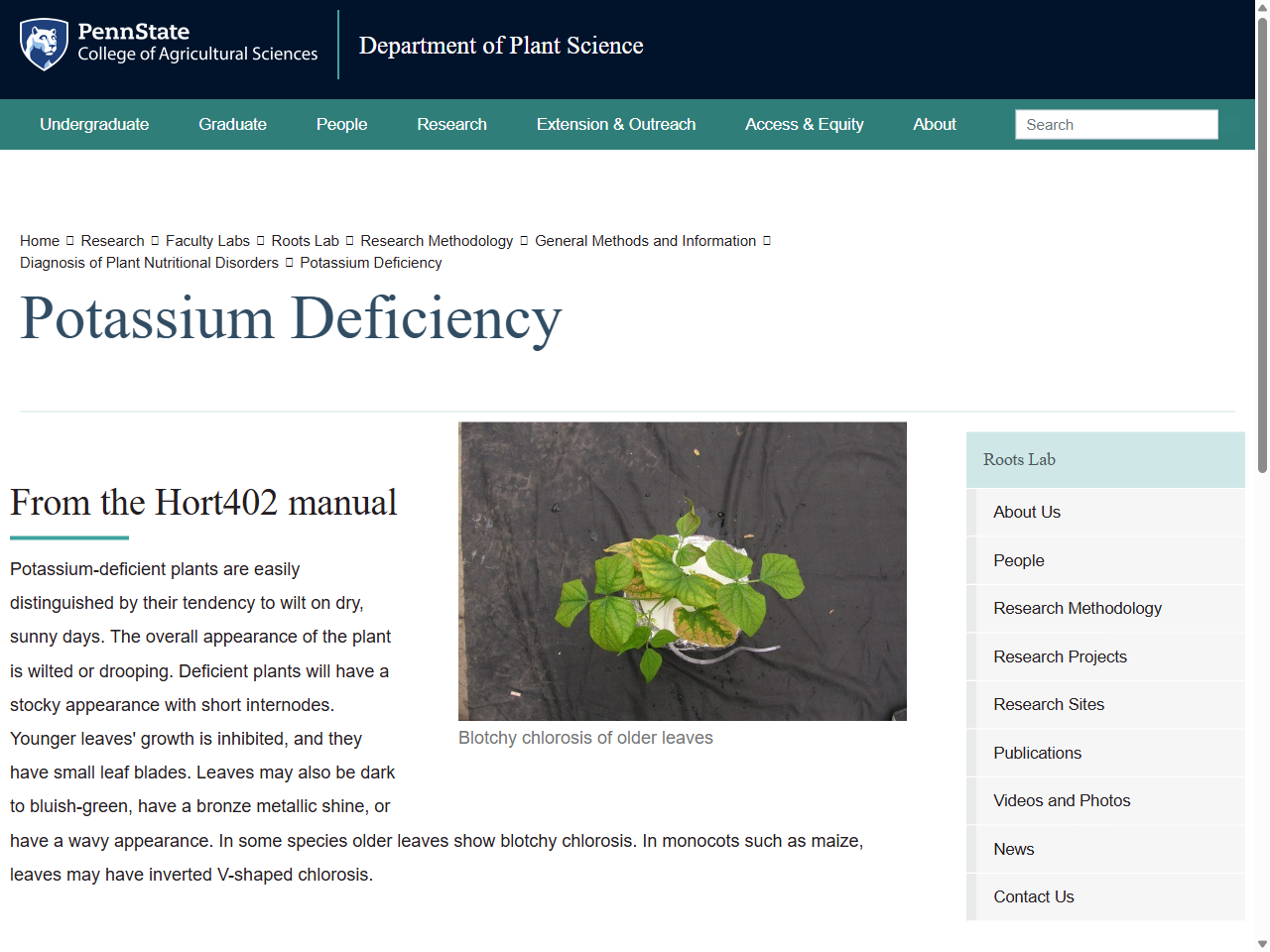Viewport: 1270px width, 952px height.
Task: Open the Publications sidebar page
Action: [x=1037, y=753]
